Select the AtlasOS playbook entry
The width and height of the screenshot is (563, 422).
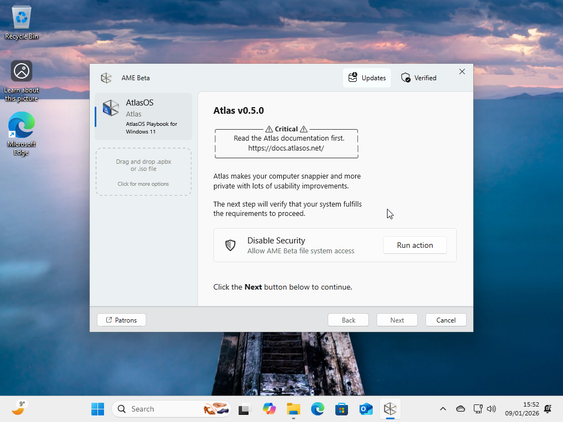point(143,116)
